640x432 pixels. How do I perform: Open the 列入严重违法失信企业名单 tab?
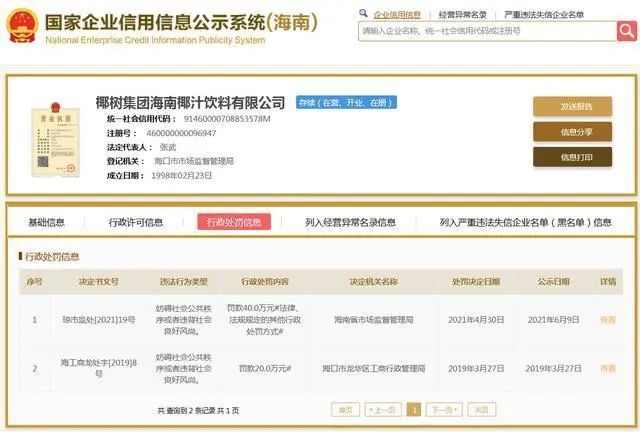tap(526, 222)
